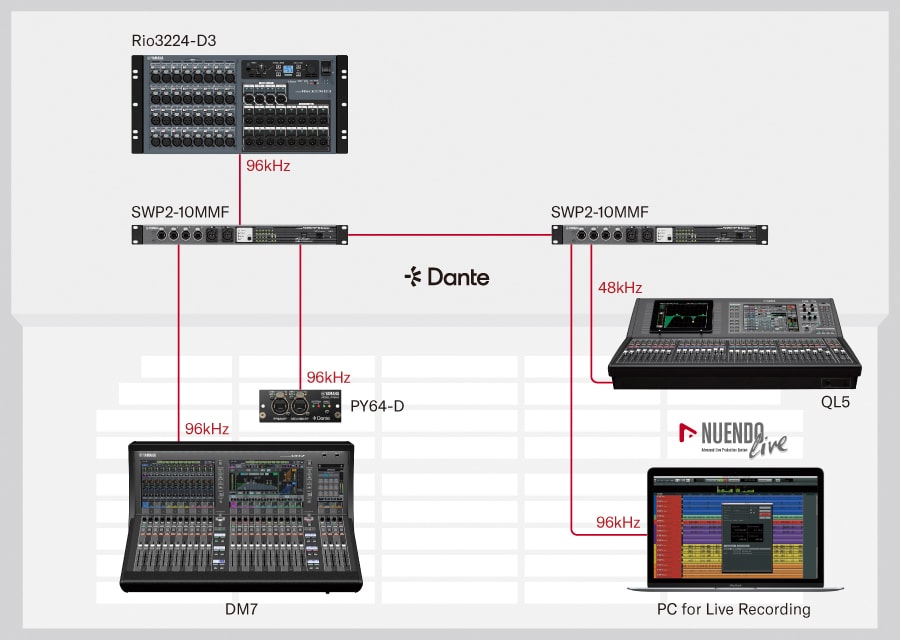Click the Yamaha logo on the DM7
This screenshot has height=640, width=900.
pyautogui.click(x=148, y=454)
